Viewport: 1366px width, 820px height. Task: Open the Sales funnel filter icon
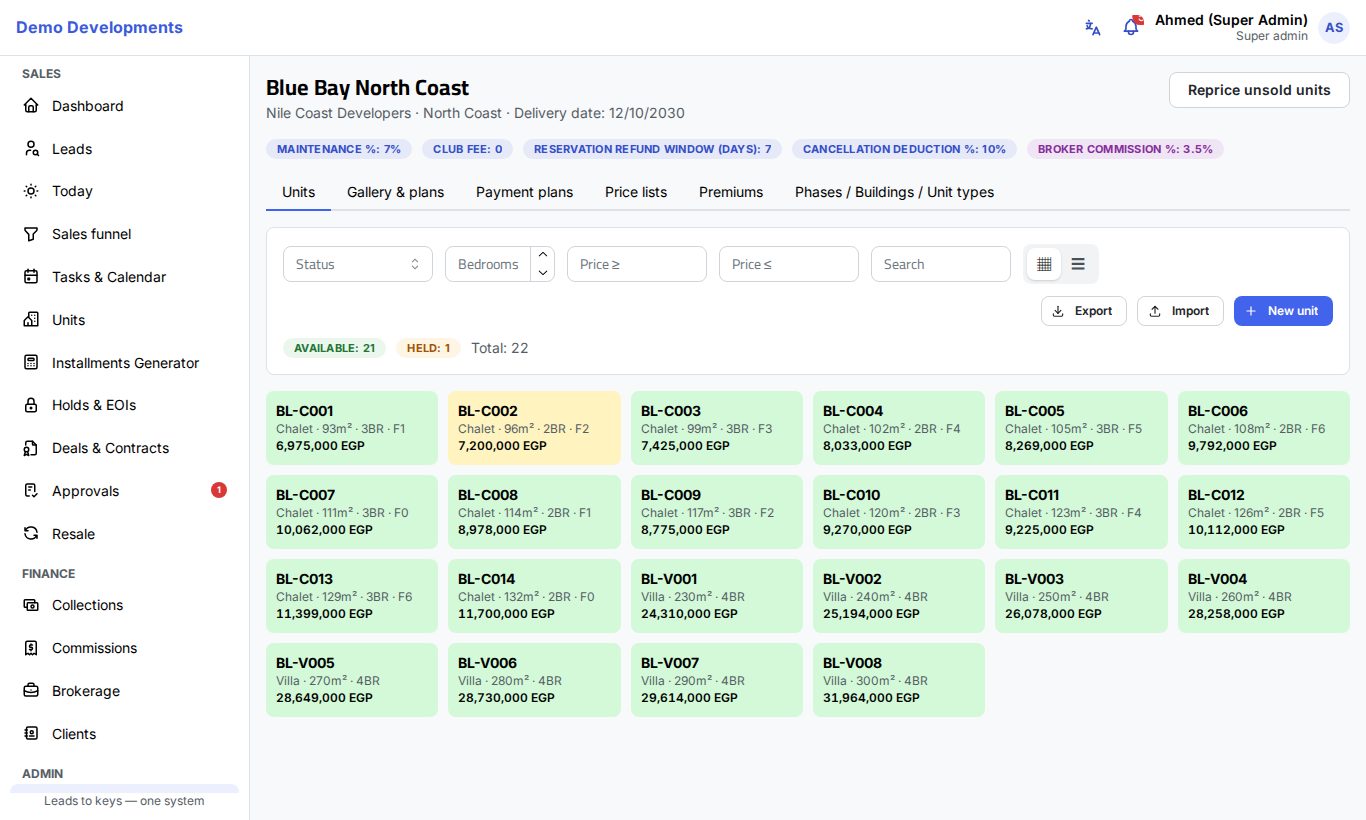[x=31, y=234]
